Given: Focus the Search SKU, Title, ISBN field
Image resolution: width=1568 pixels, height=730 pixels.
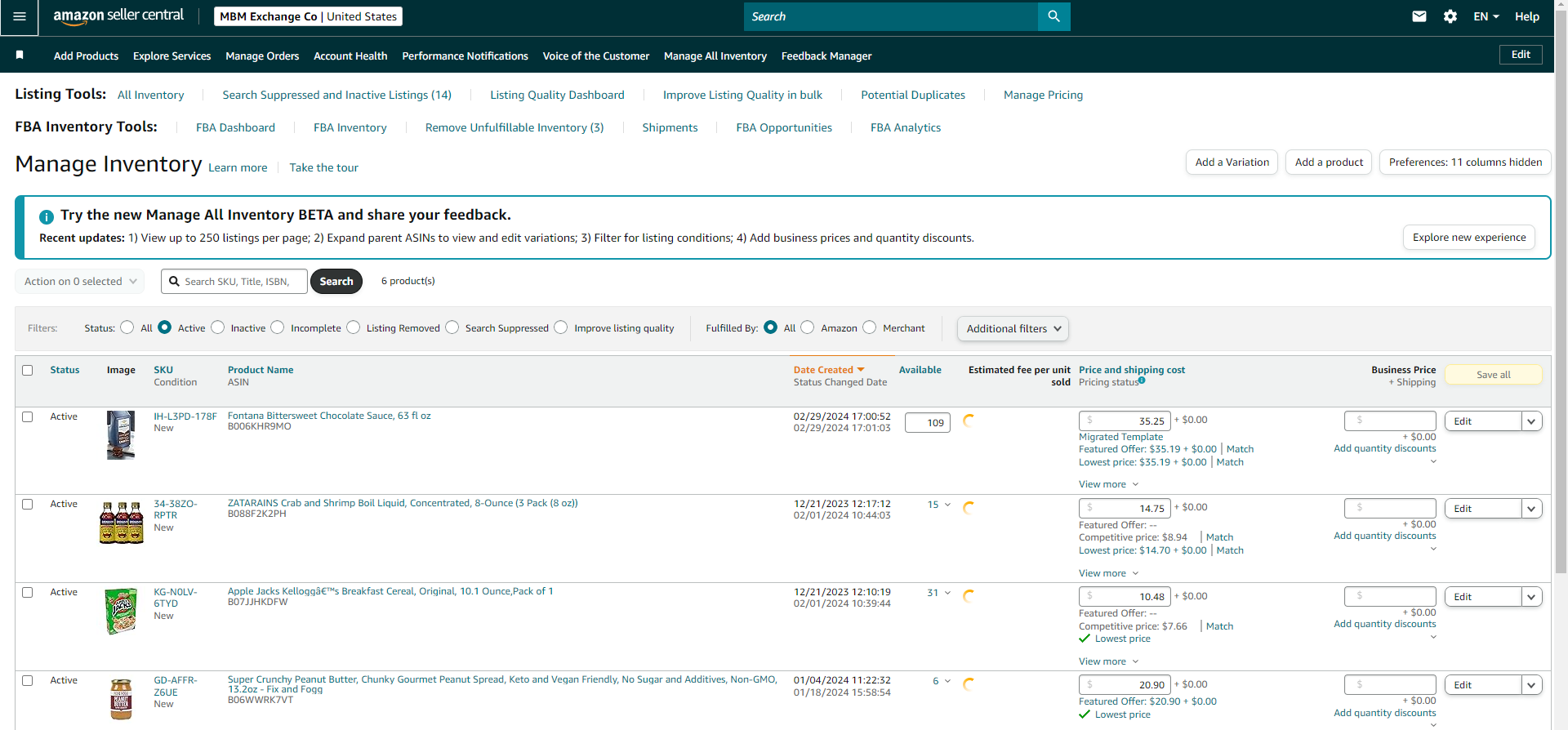Looking at the screenshot, I should click(x=234, y=282).
